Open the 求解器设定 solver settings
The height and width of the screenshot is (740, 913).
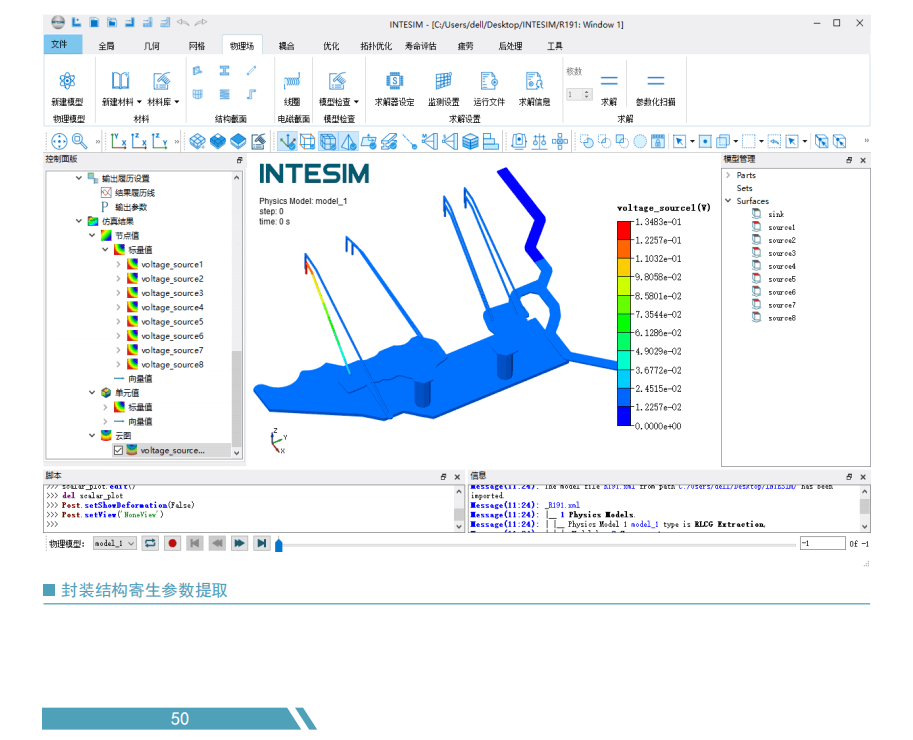click(394, 83)
